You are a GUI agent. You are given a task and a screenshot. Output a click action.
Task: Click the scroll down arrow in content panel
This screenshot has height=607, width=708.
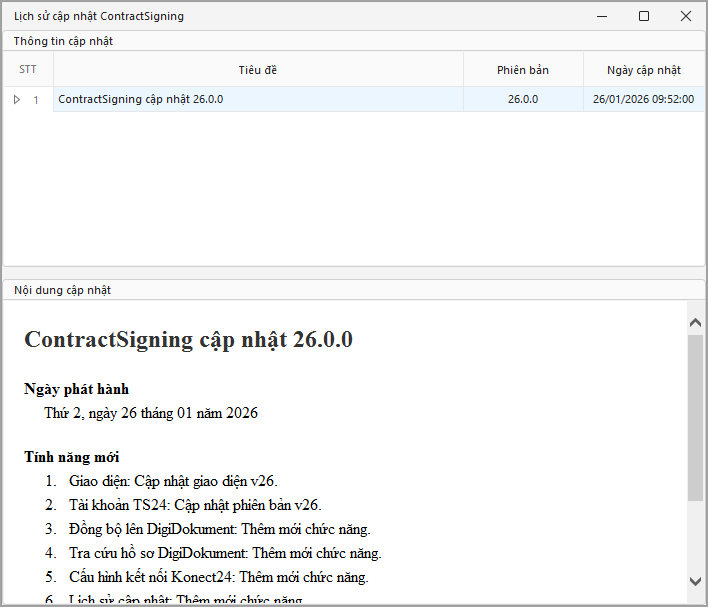pos(695,581)
